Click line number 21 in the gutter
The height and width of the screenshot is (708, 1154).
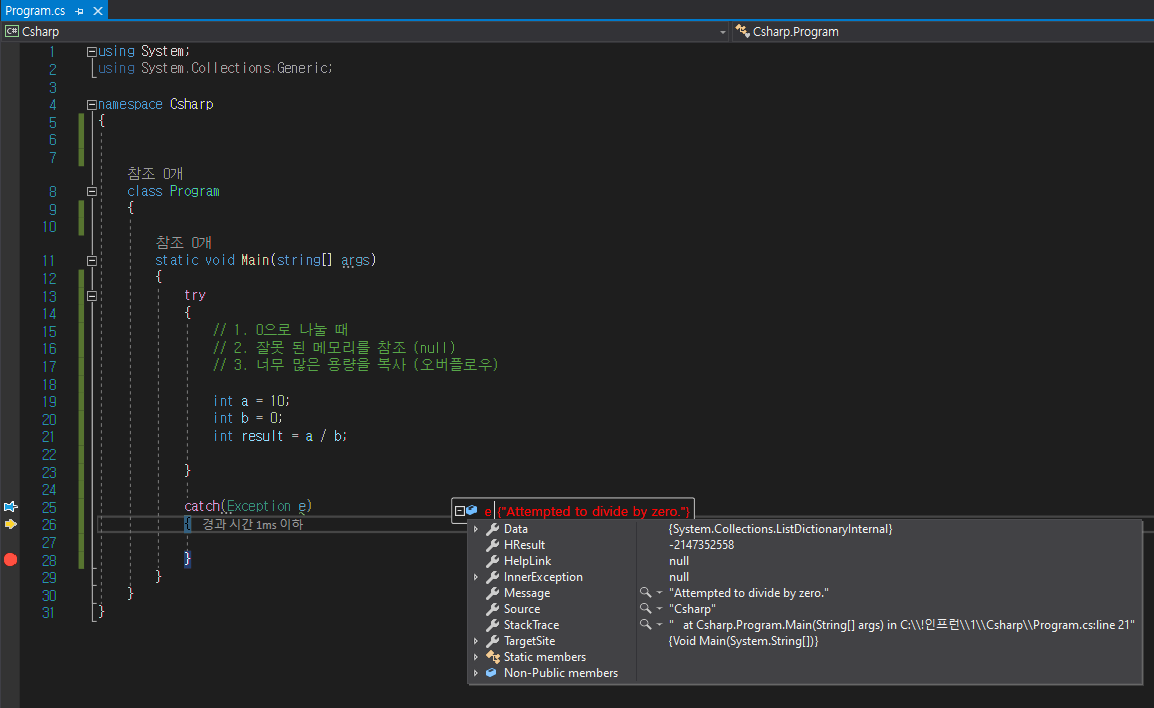pyautogui.click(x=49, y=437)
